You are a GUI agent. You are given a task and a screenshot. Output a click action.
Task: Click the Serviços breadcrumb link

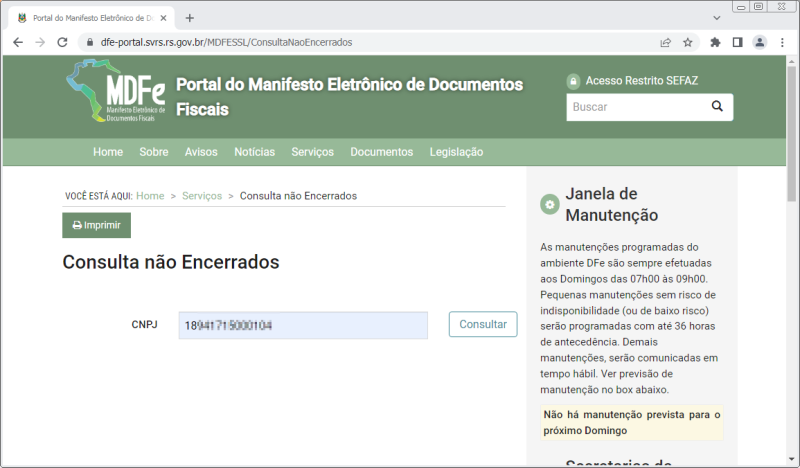[x=202, y=196]
